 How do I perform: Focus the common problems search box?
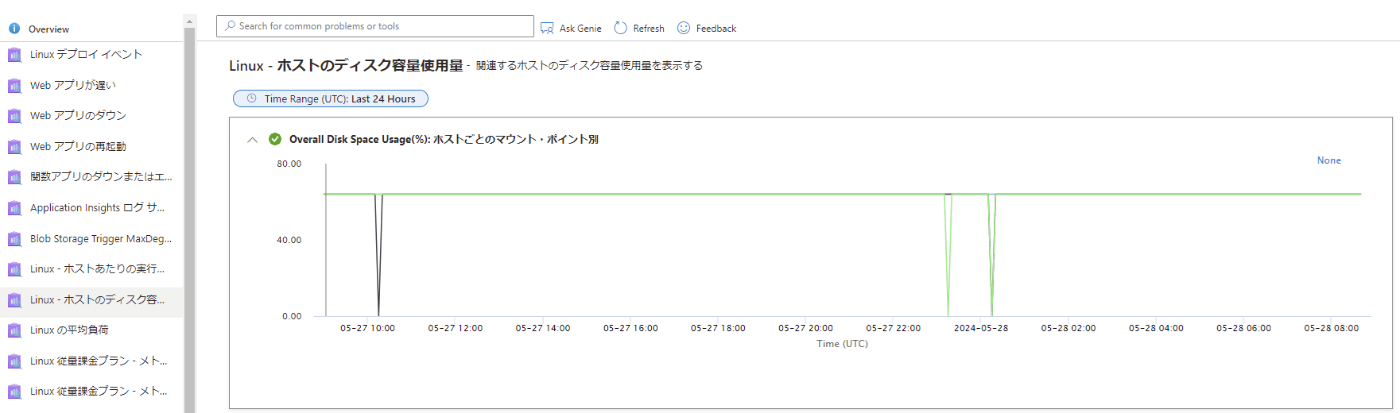point(375,26)
